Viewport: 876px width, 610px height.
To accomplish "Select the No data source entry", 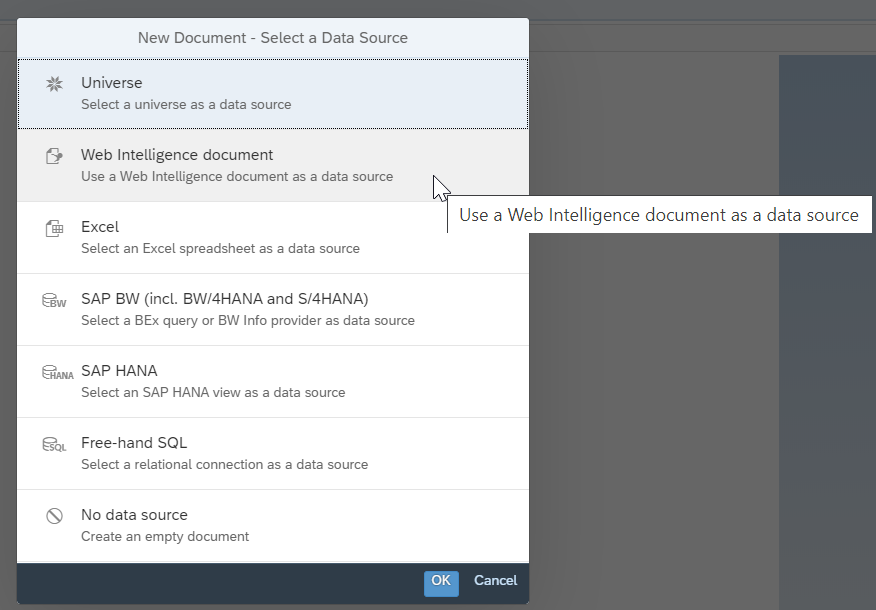I will click(x=272, y=524).
